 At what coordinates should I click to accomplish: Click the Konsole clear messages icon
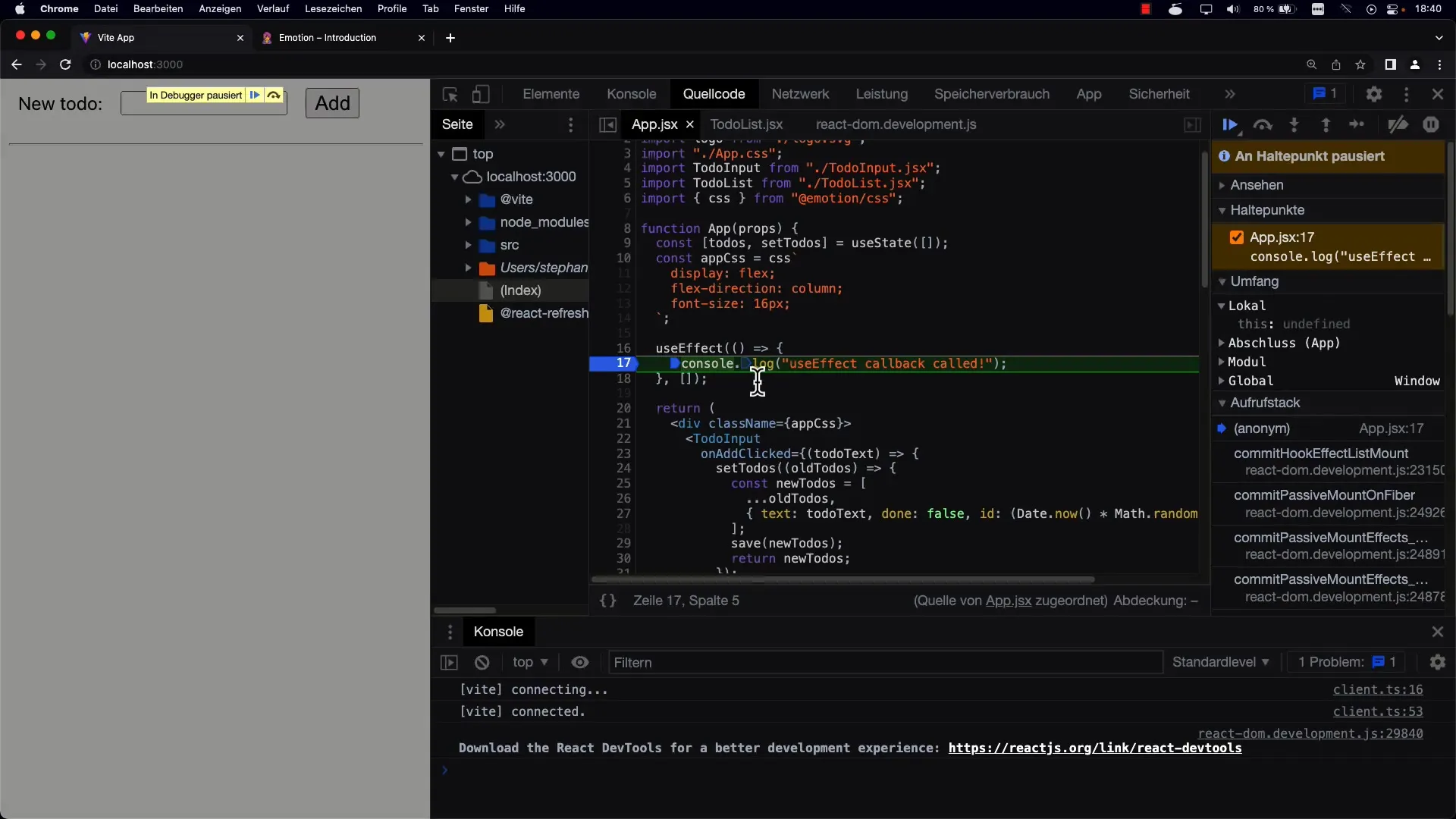pyautogui.click(x=481, y=661)
